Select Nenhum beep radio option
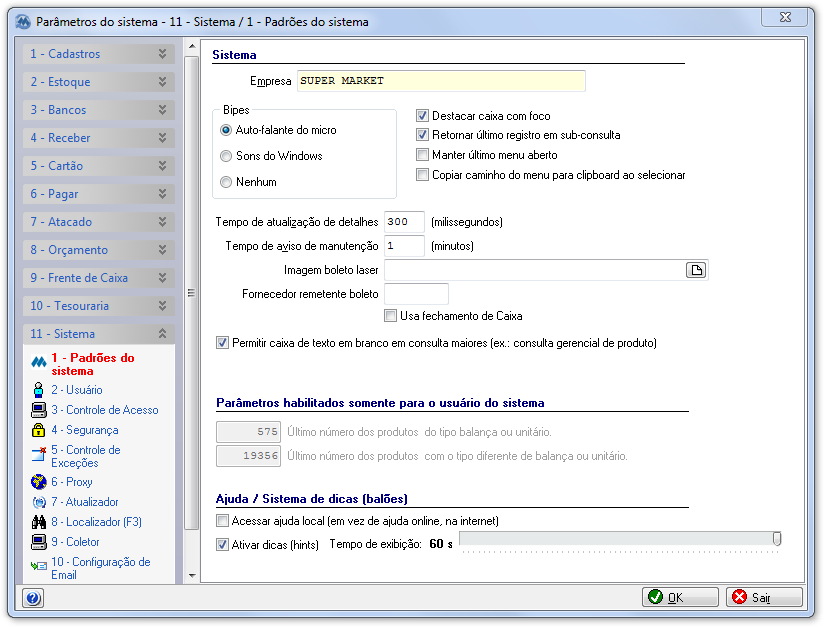 226,182
